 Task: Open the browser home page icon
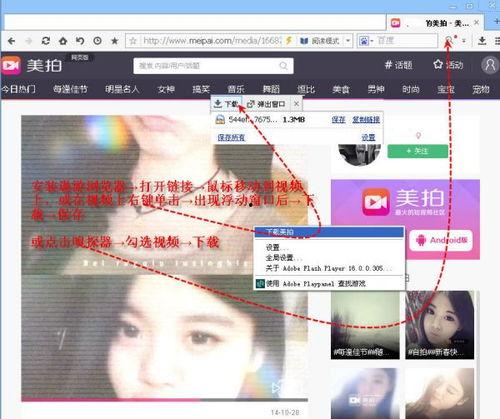tap(63, 41)
